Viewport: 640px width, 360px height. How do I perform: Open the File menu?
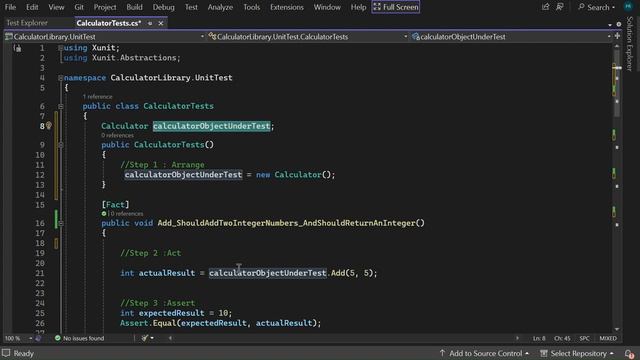[10, 7]
